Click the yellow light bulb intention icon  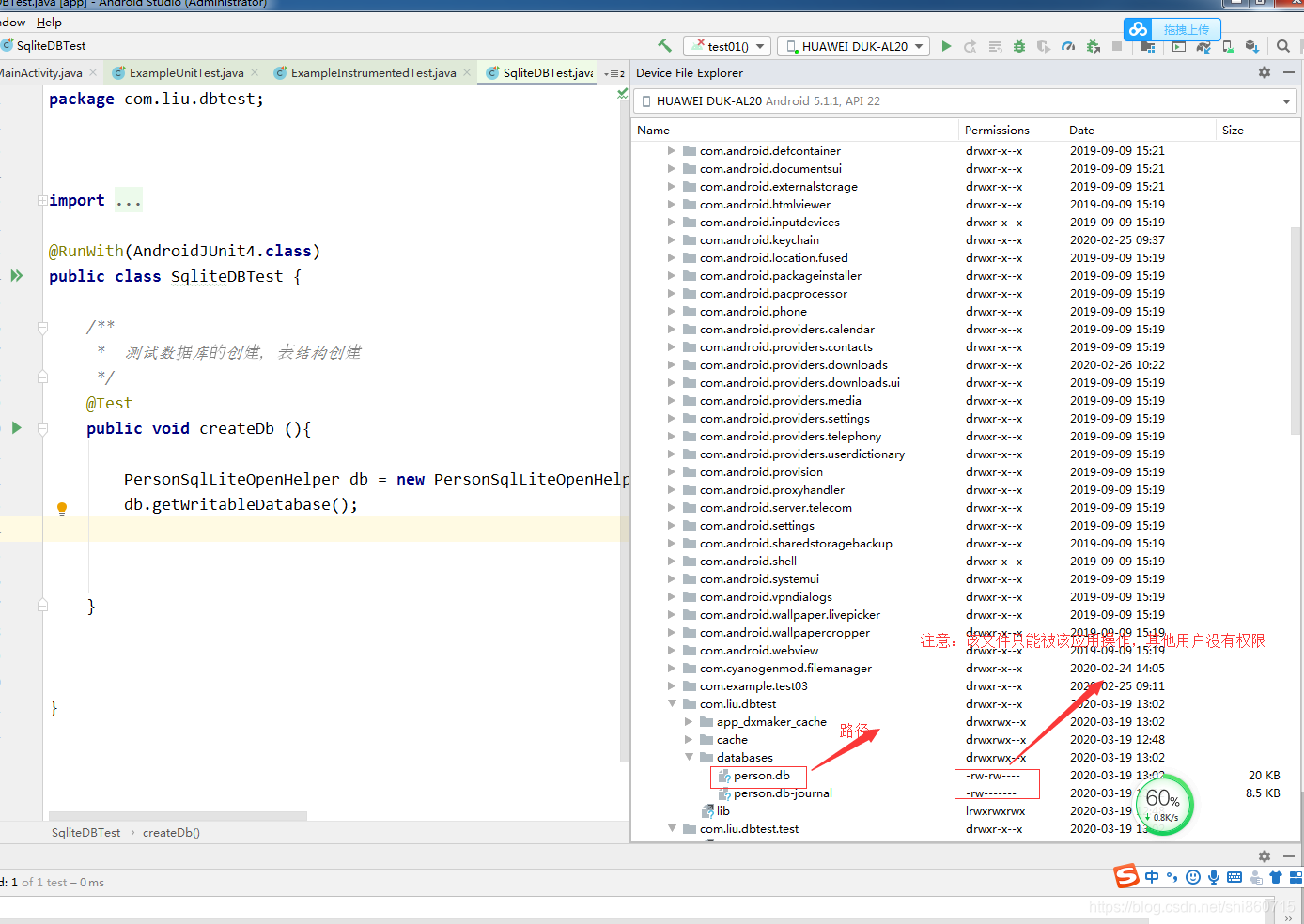point(62,508)
